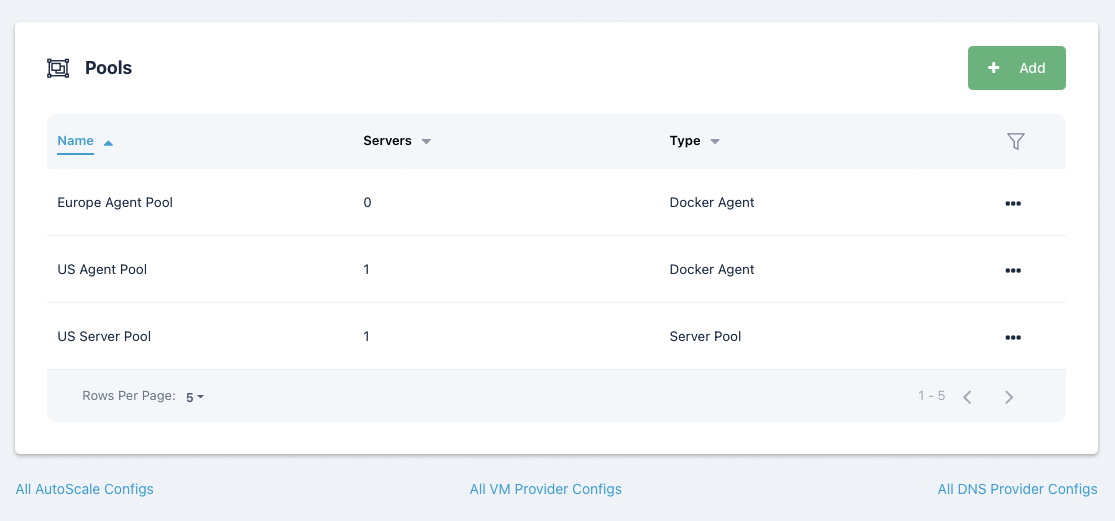Toggle sort arrow next to Name column
Viewport: 1115px width, 521px height.
(108, 143)
